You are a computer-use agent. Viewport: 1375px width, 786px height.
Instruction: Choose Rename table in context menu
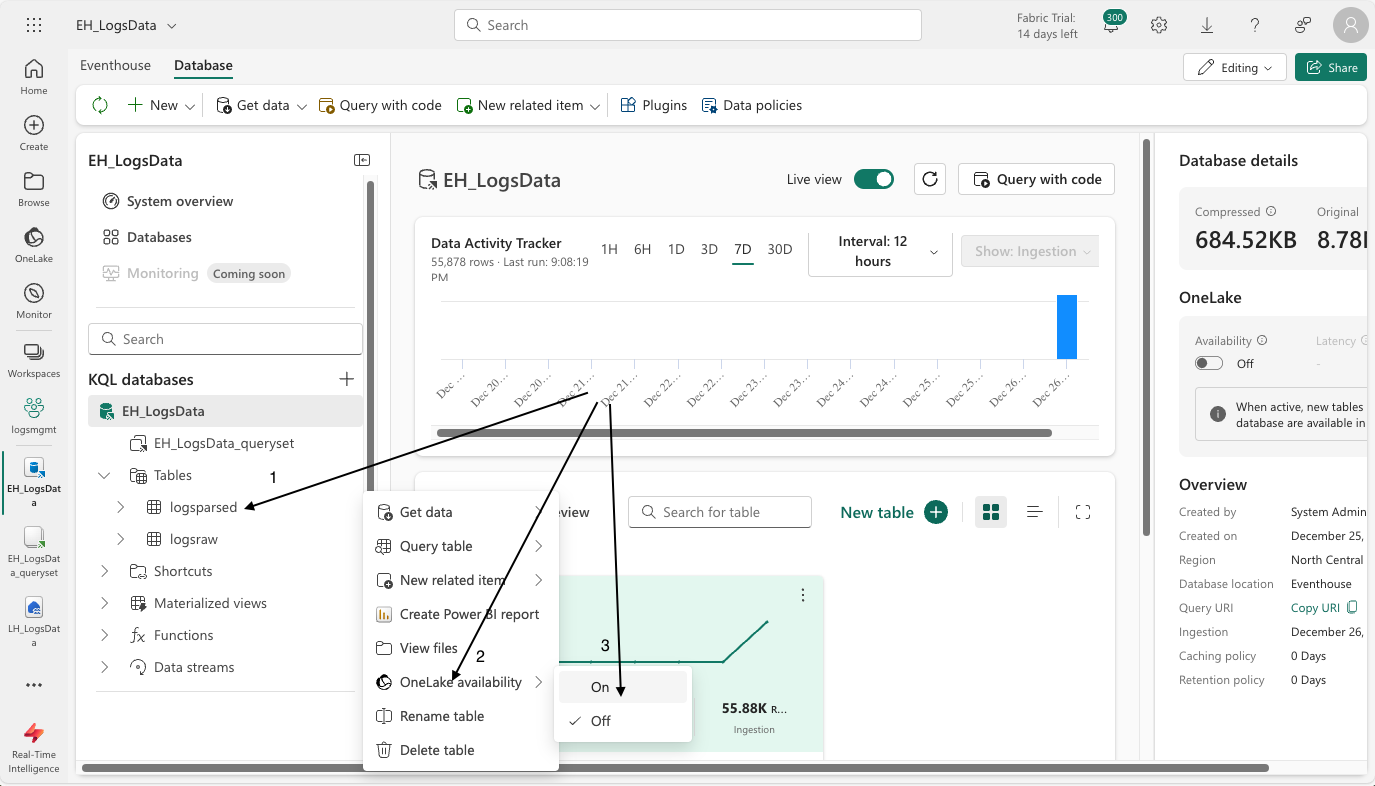(x=460, y=716)
